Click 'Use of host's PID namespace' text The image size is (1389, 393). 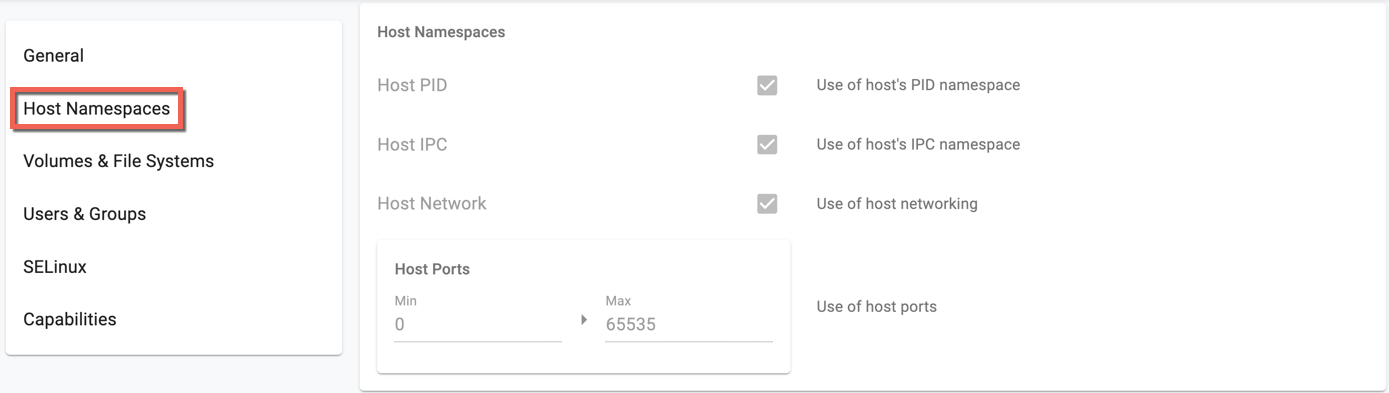pyautogui.click(x=918, y=85)
